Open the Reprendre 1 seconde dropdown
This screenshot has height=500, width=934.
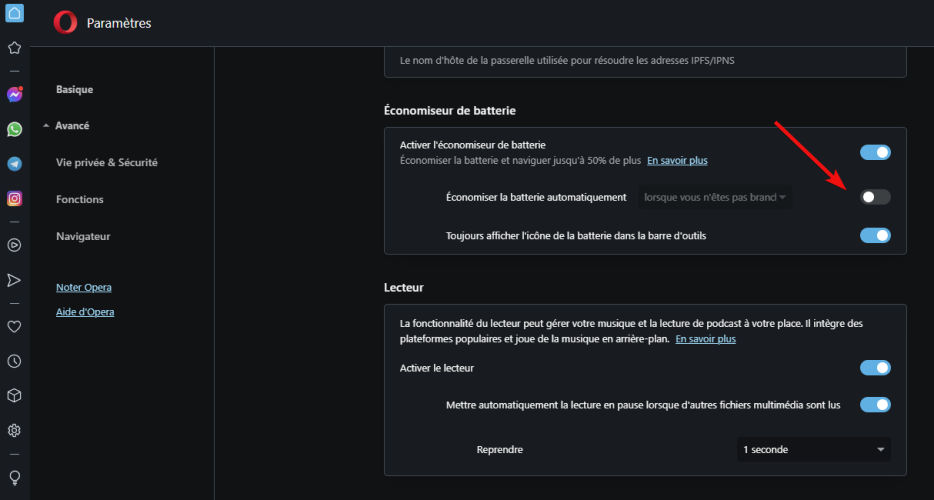[x=814, y=449]
